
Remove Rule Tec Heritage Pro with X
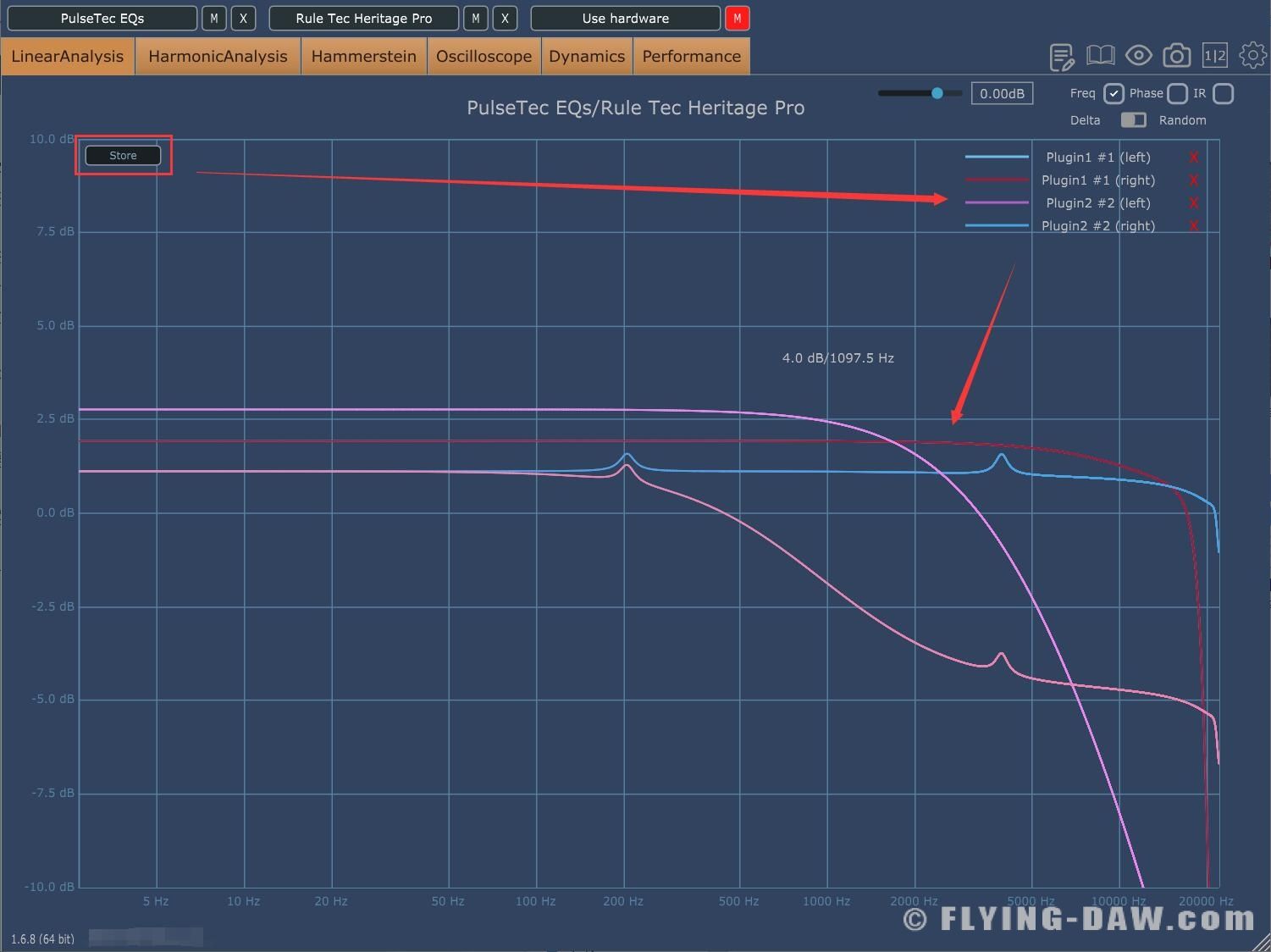click(x=505, y=19)
